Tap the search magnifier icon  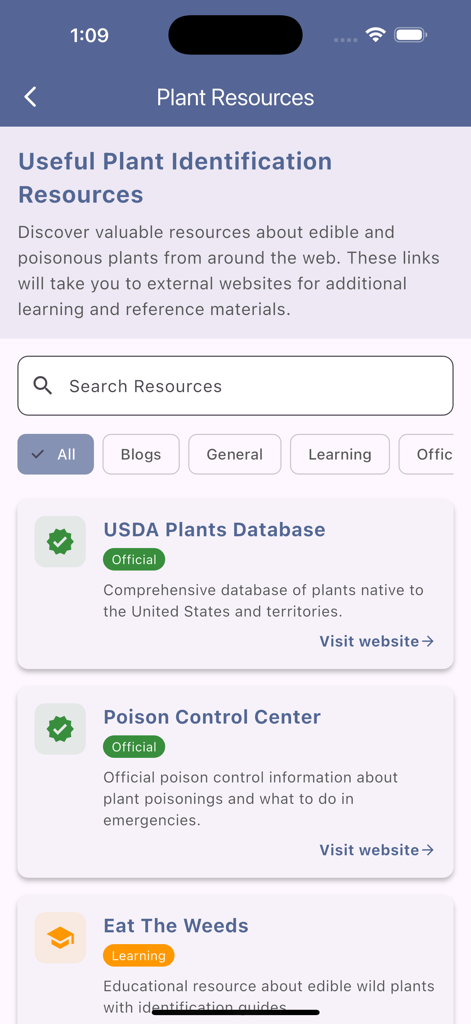(x=43, y=386)
